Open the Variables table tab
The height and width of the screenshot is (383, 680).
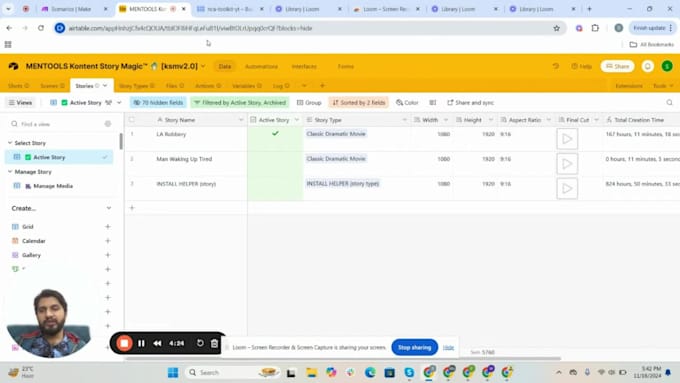[246, 86]
